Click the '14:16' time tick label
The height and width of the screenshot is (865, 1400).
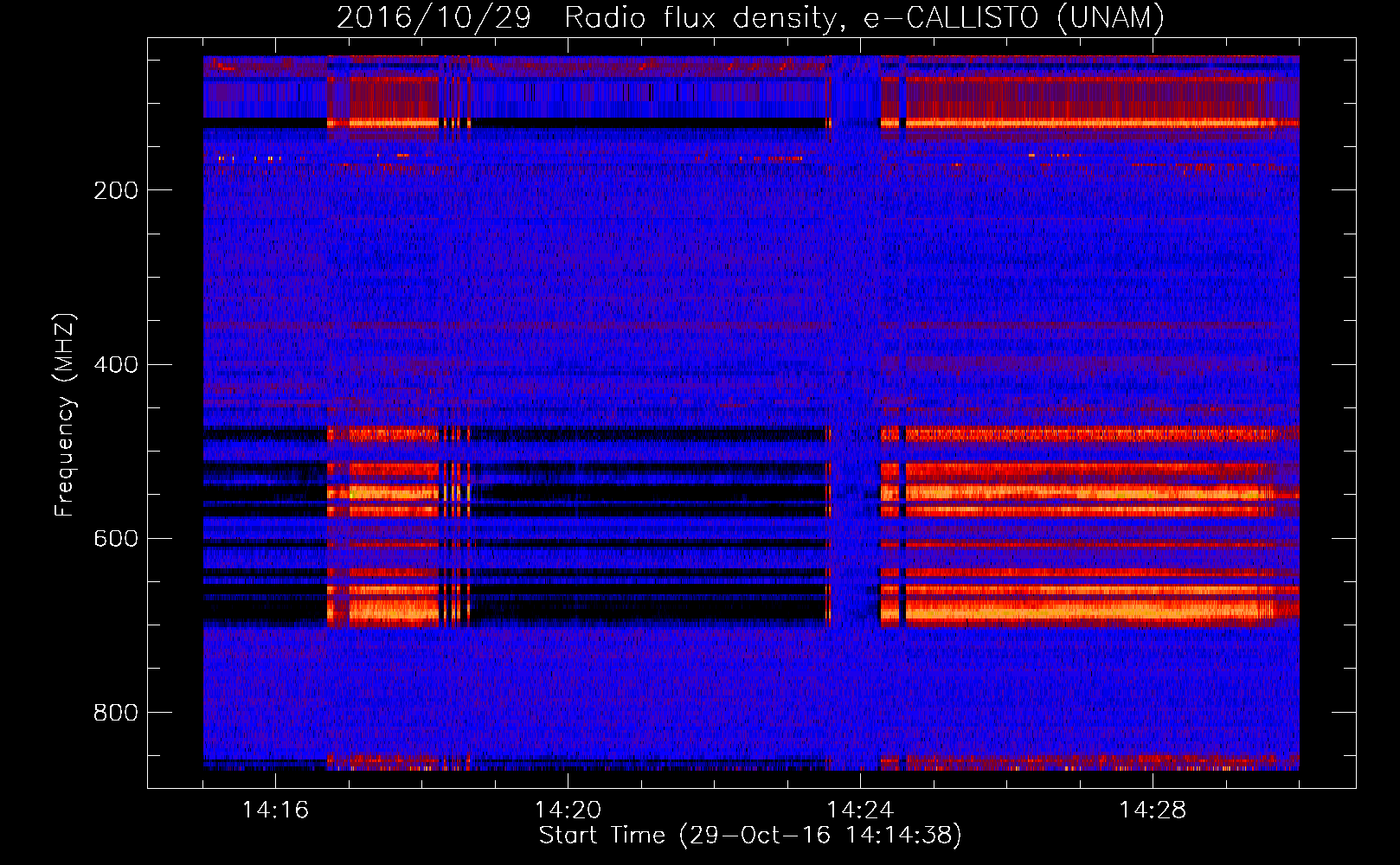point(275,810)
